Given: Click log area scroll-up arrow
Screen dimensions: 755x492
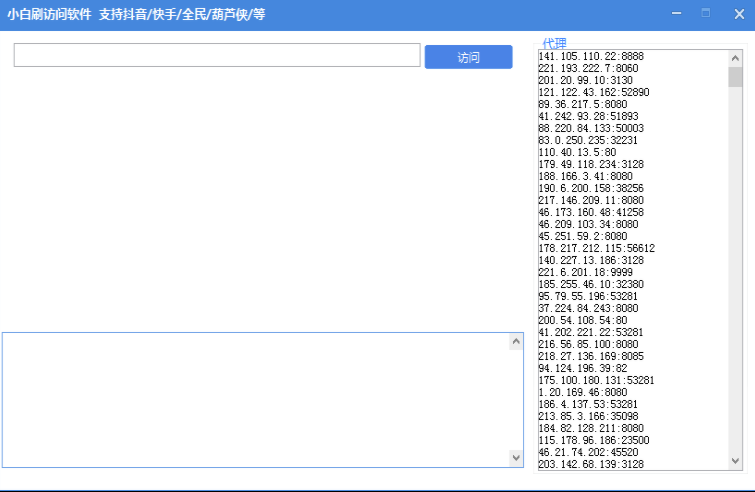Looking at the screenshot, I should pos(516,342).
